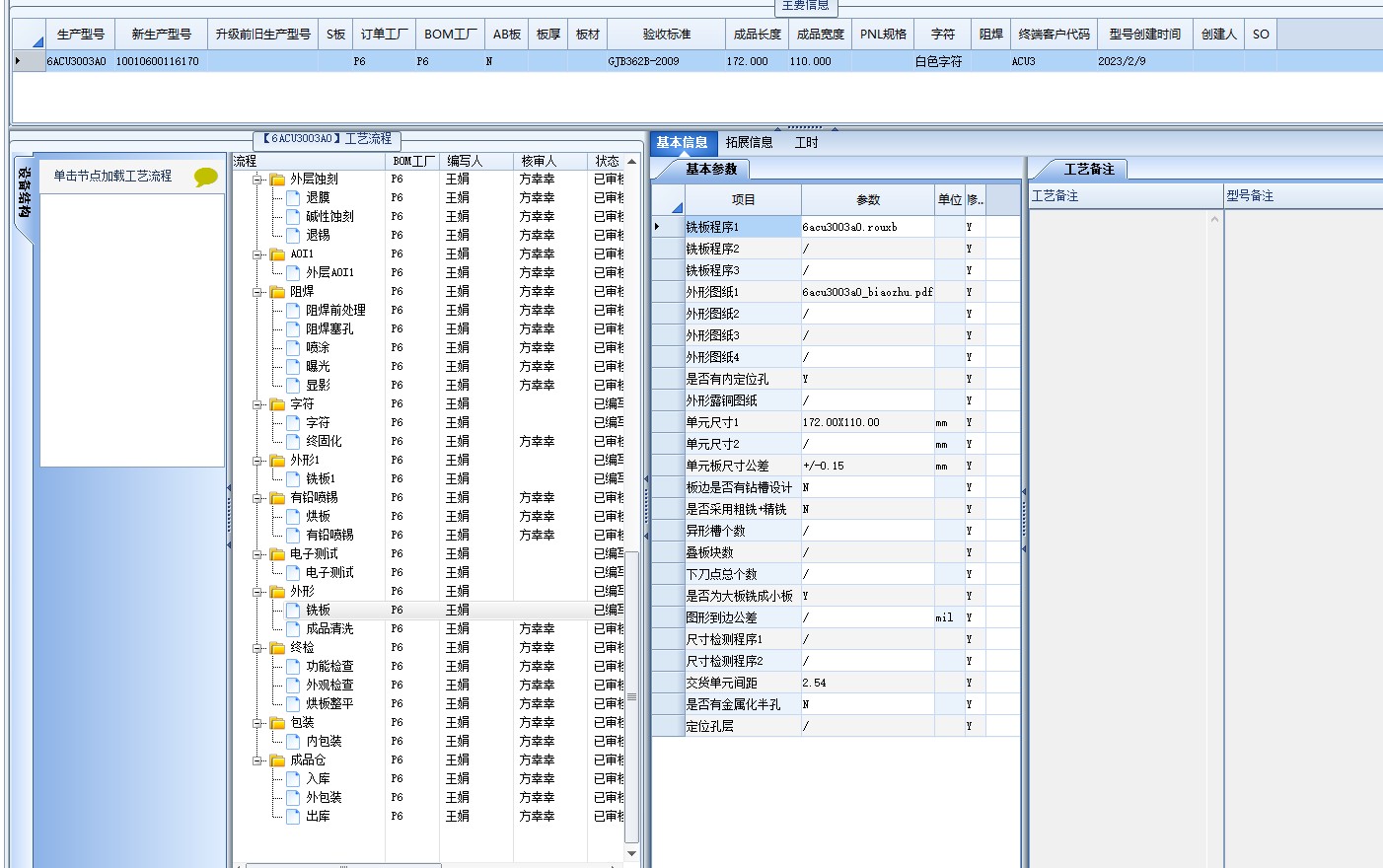1383x868 pixels.
Task: Select the 基本参数 sub-tab
Action: click(711, 169)
